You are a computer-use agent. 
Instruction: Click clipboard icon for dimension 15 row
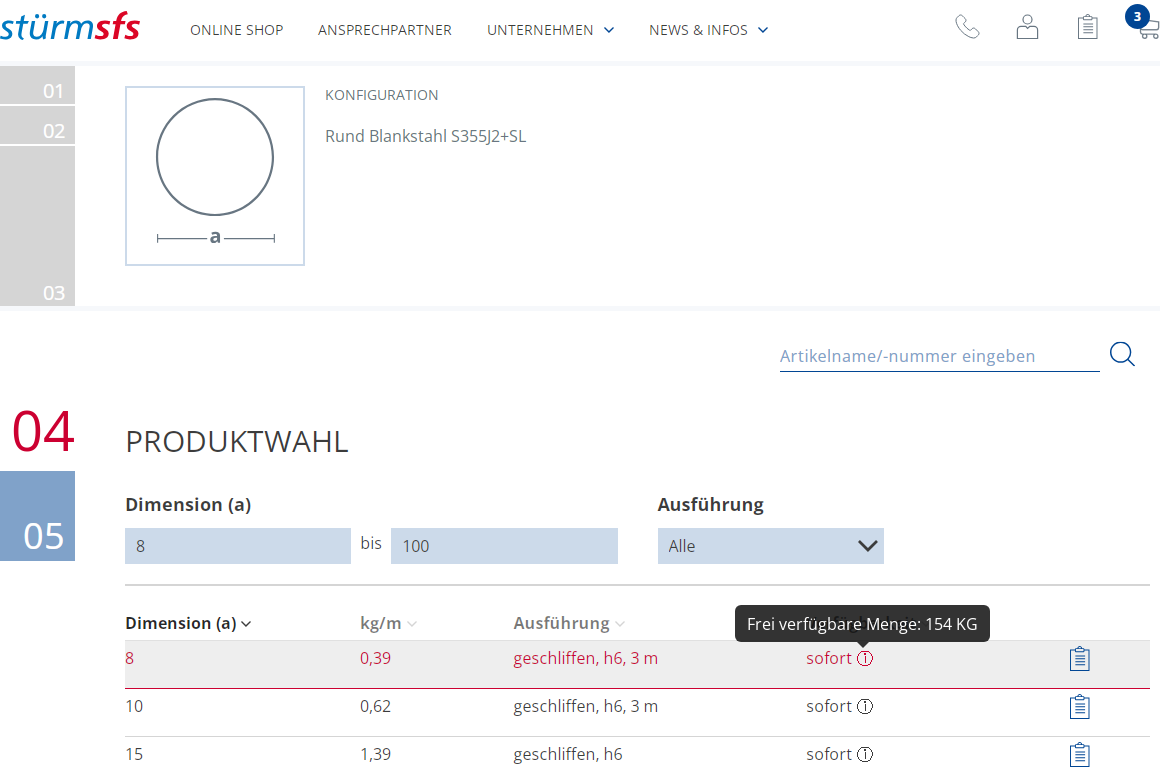click(x=1079, y=755)
